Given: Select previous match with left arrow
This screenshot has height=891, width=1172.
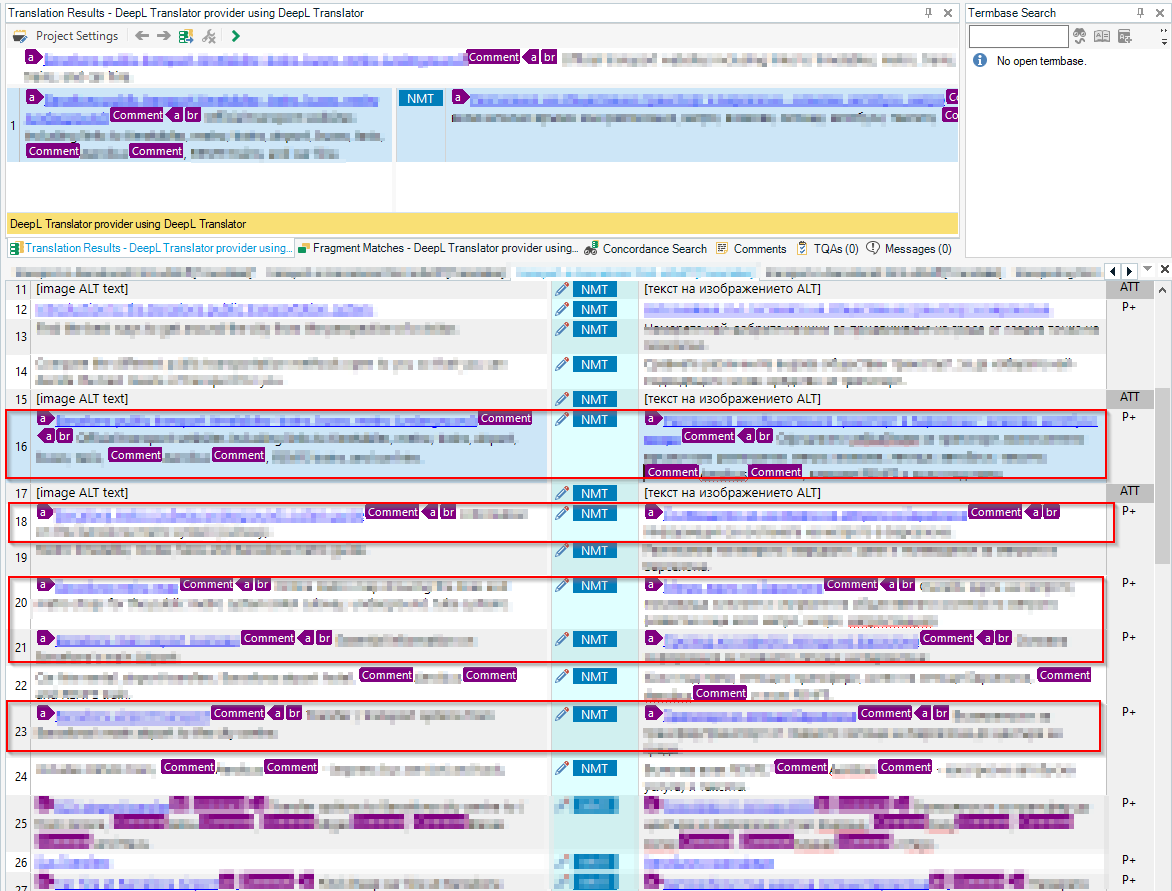Looking at the screenshot, I should (142, 36).
